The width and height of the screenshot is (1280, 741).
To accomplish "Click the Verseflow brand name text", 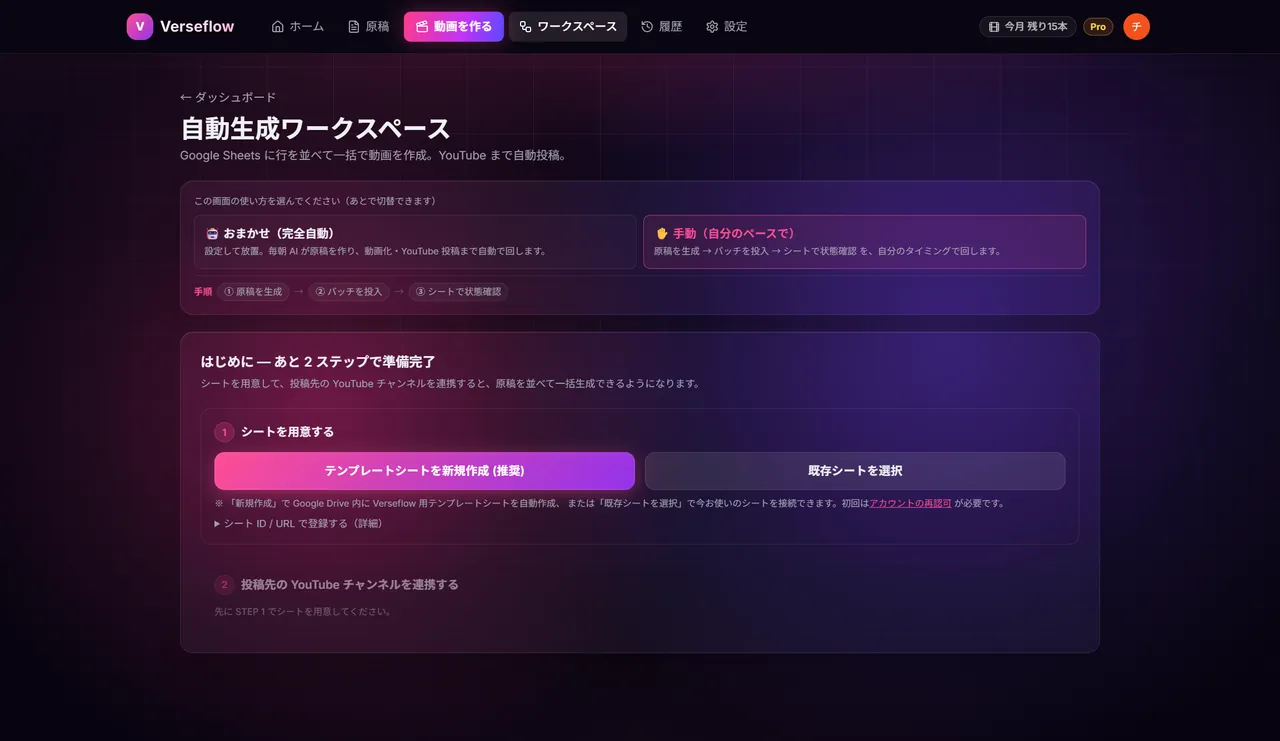I will (x=197, y=27).
